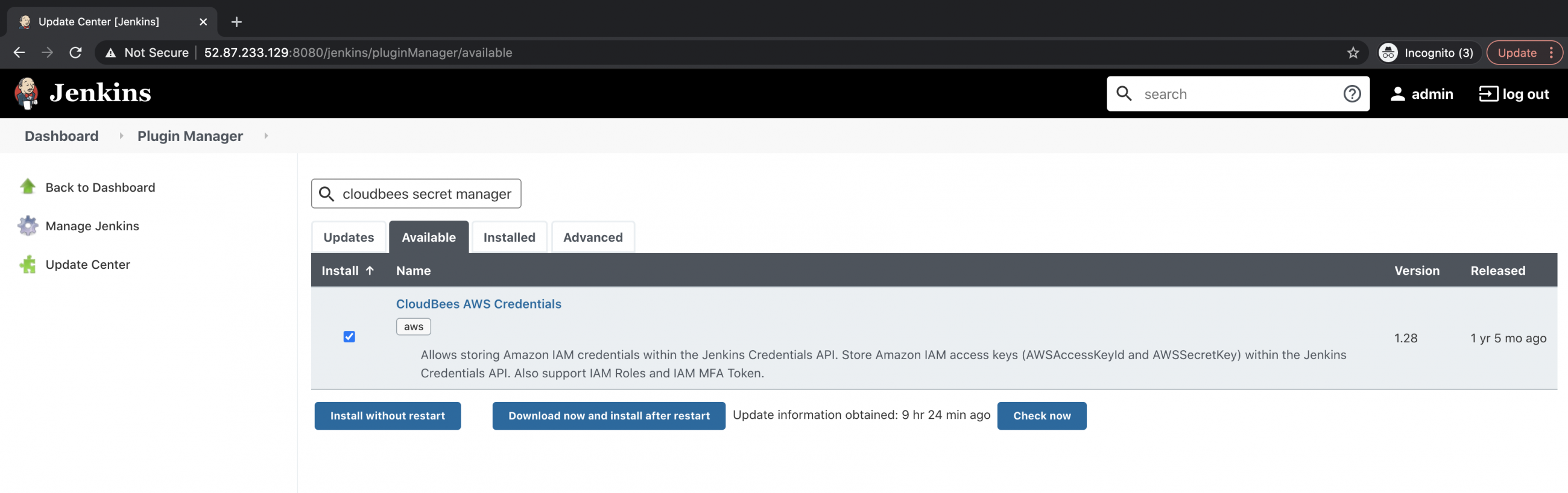Screen dimensions: 1568x493
Task: Open Plugin Manager breadcrumb
Action: point(190,136)
